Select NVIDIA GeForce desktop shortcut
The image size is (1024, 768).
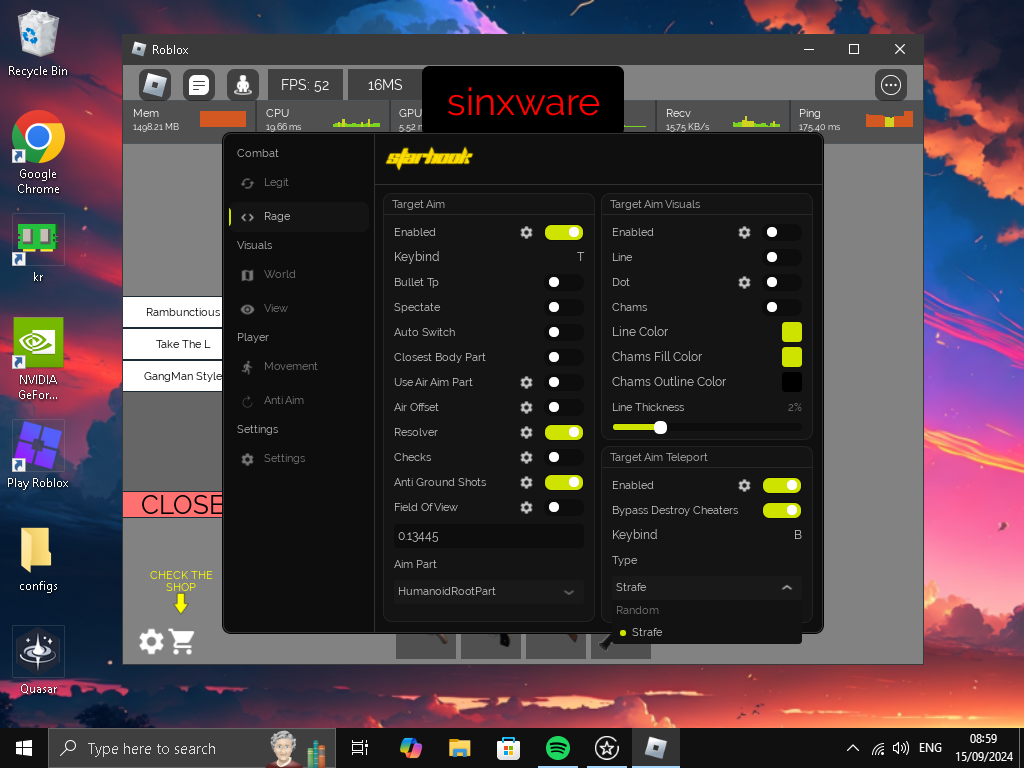[38, 359]
